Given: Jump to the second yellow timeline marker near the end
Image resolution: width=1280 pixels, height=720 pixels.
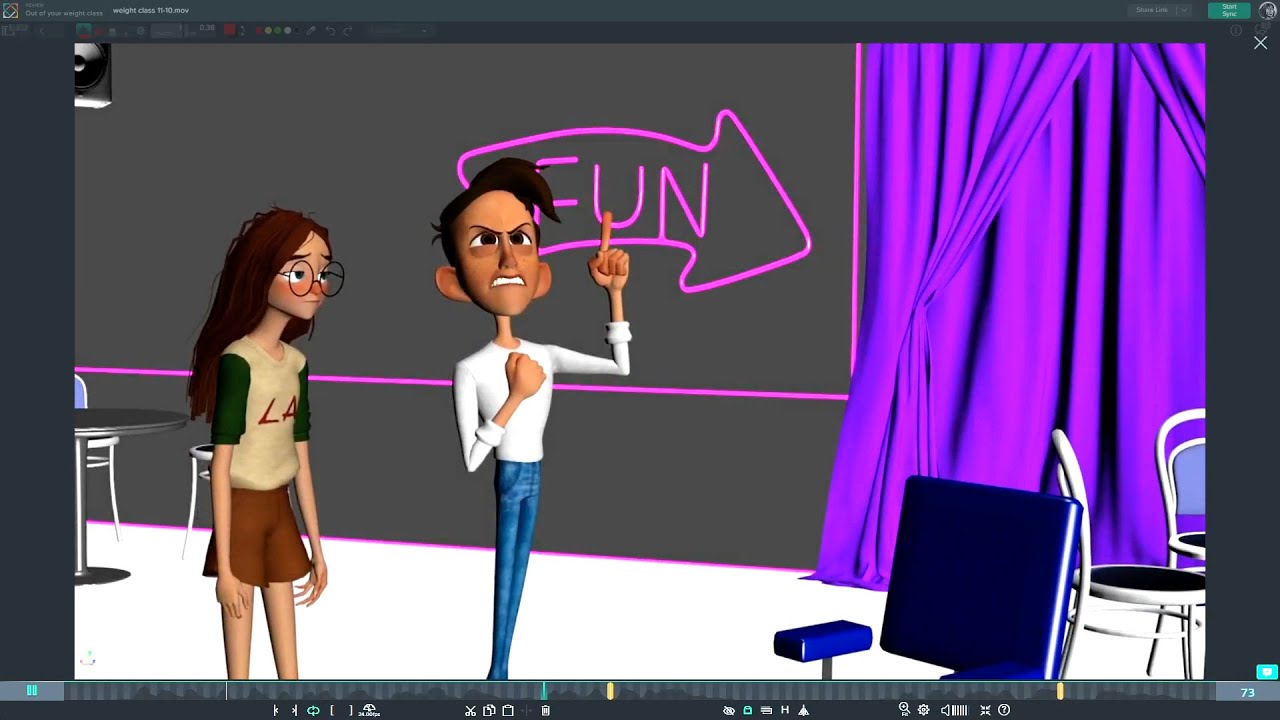Looking at the screenshot, I should click(x=1060, y=690).
